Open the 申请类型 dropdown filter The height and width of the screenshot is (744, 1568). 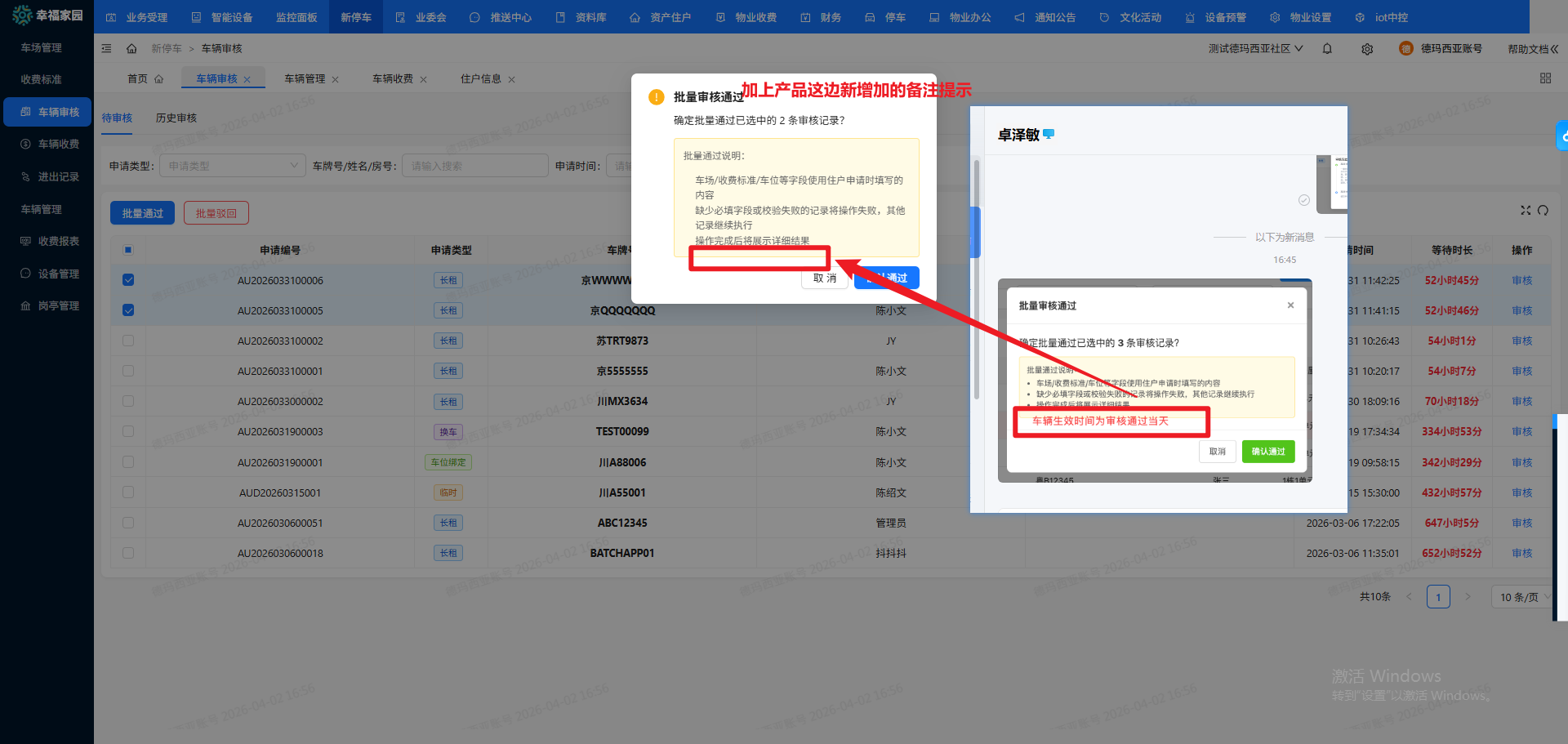[232, 166]
